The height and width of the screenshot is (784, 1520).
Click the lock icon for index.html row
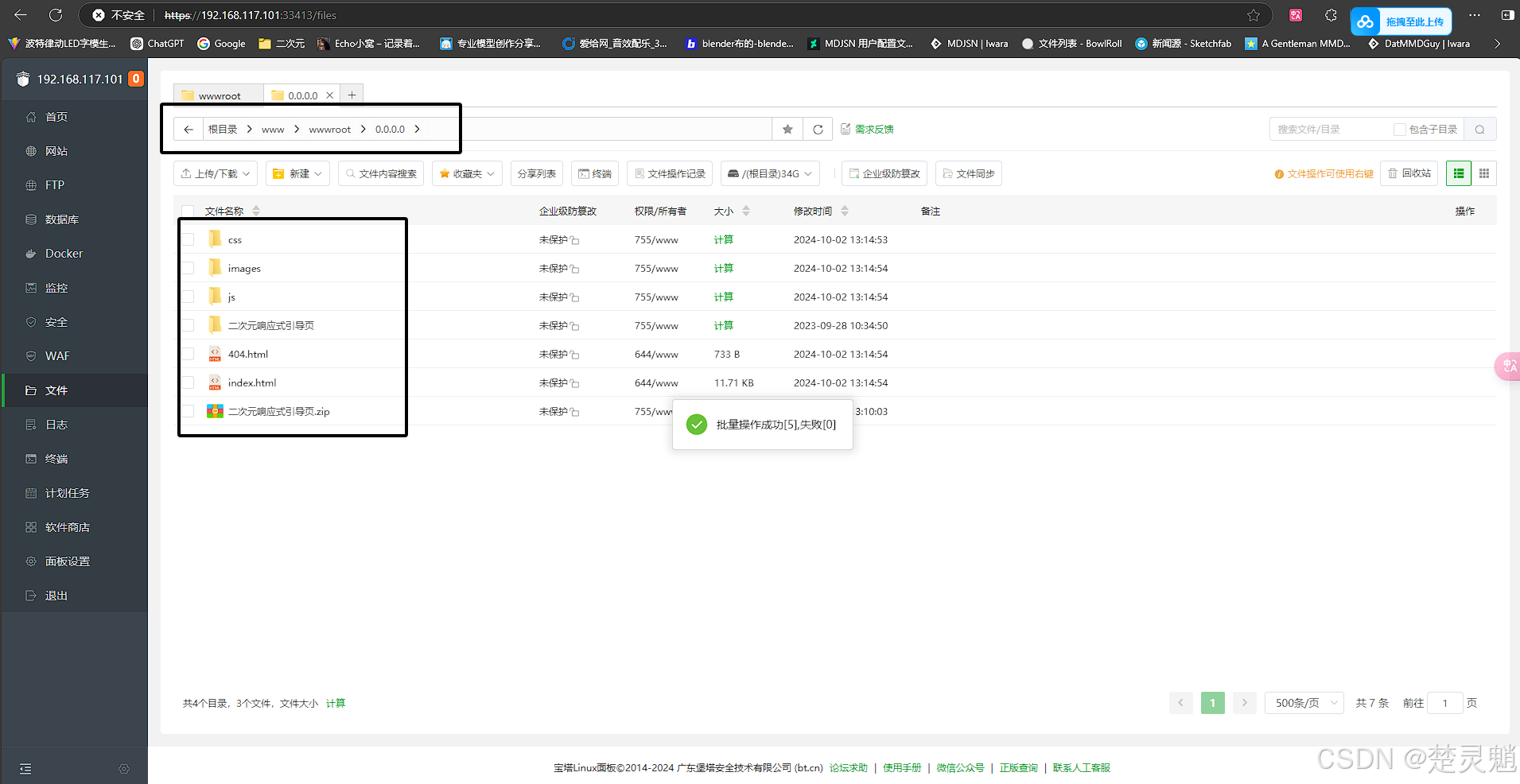tap(574, 383)
